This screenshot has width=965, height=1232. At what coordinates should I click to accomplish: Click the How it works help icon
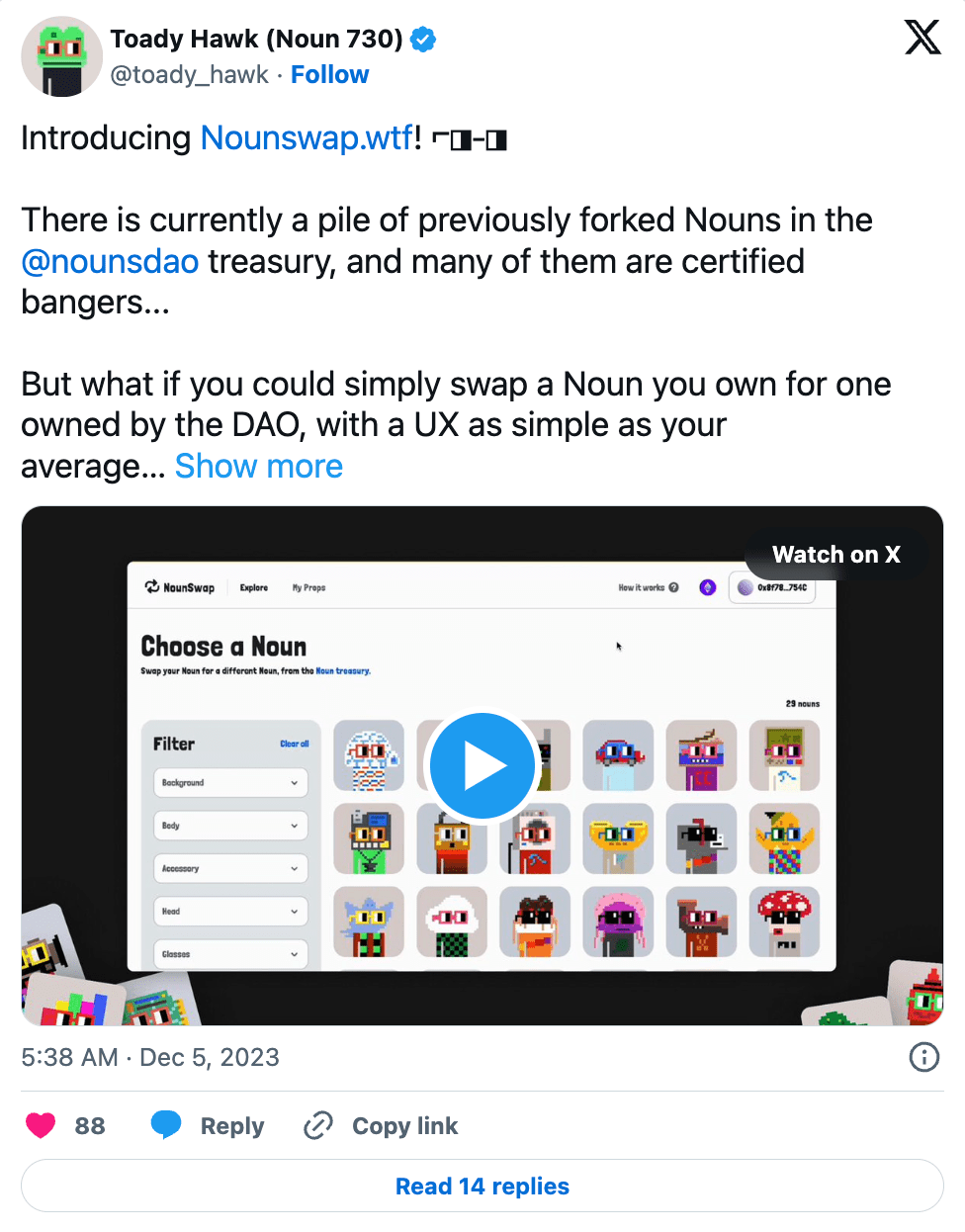tap(673, 587)
